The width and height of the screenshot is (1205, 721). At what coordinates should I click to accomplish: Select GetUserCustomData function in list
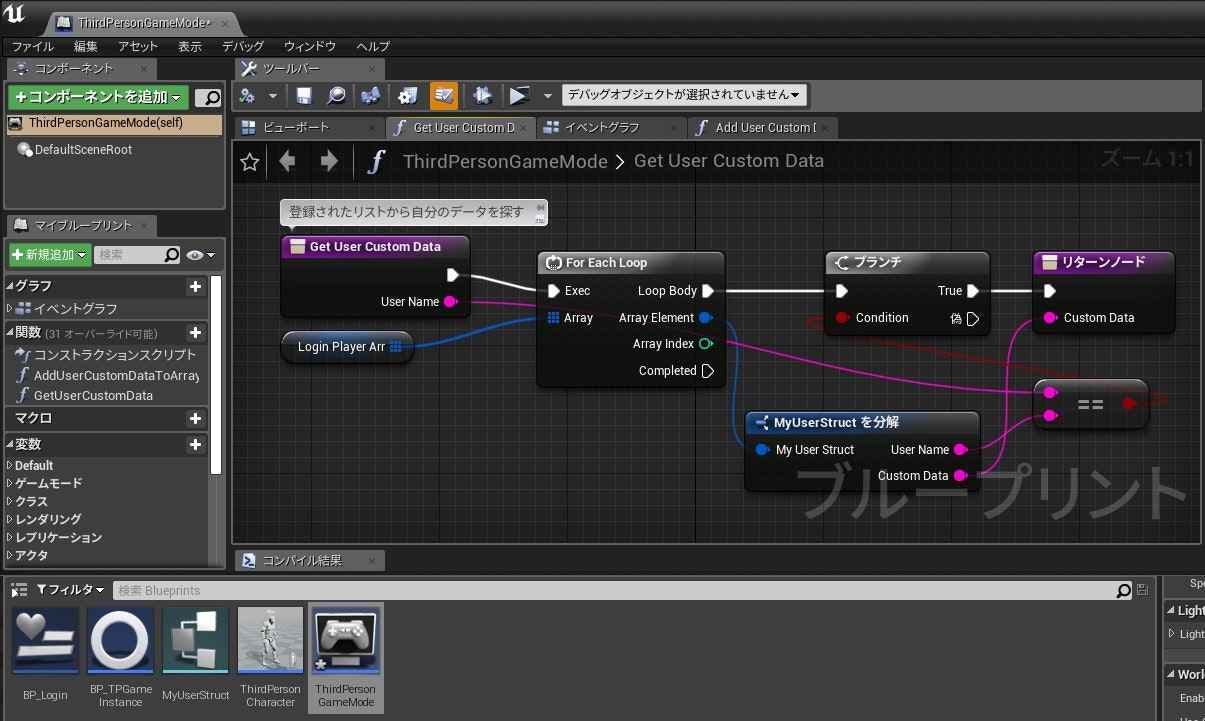85,396
